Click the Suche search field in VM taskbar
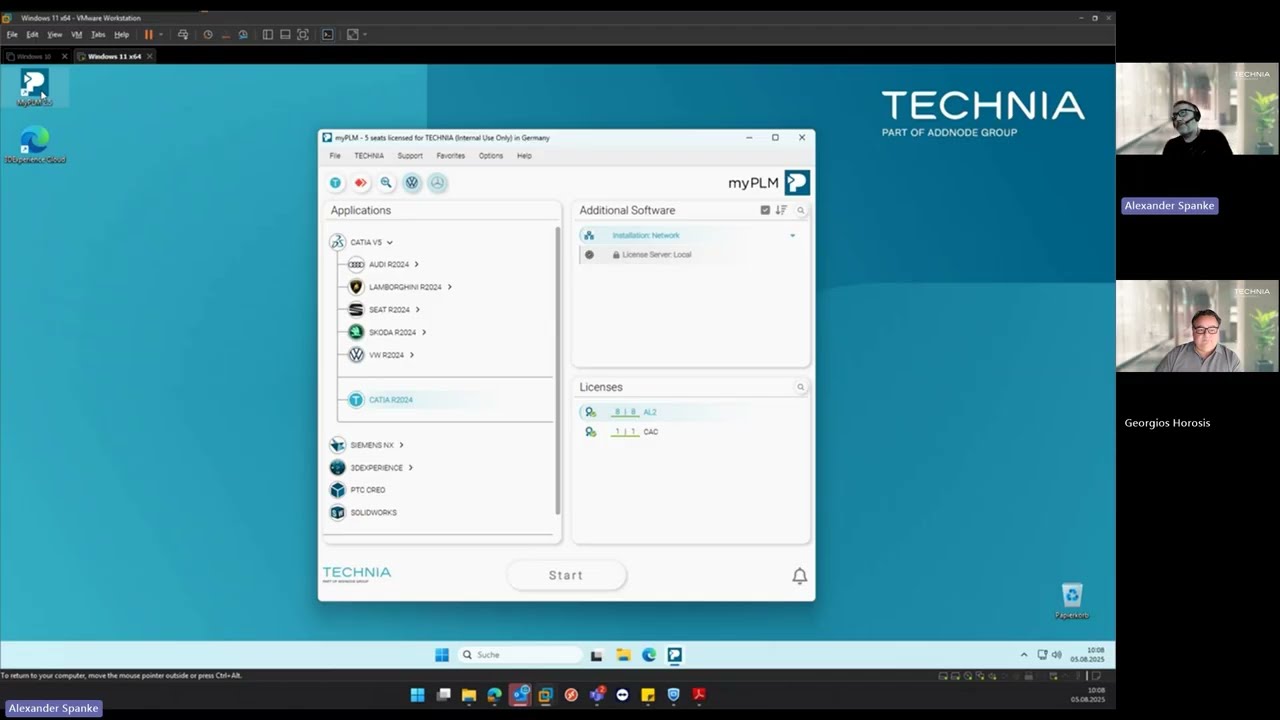The height and width of the screenshot is (720, 1280). (x=520, y=655)
